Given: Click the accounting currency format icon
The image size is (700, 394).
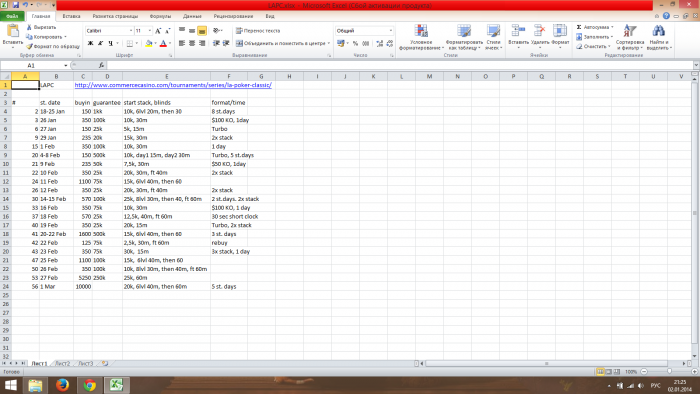Looking at the screenshot, I should click(x=341, y=43).
